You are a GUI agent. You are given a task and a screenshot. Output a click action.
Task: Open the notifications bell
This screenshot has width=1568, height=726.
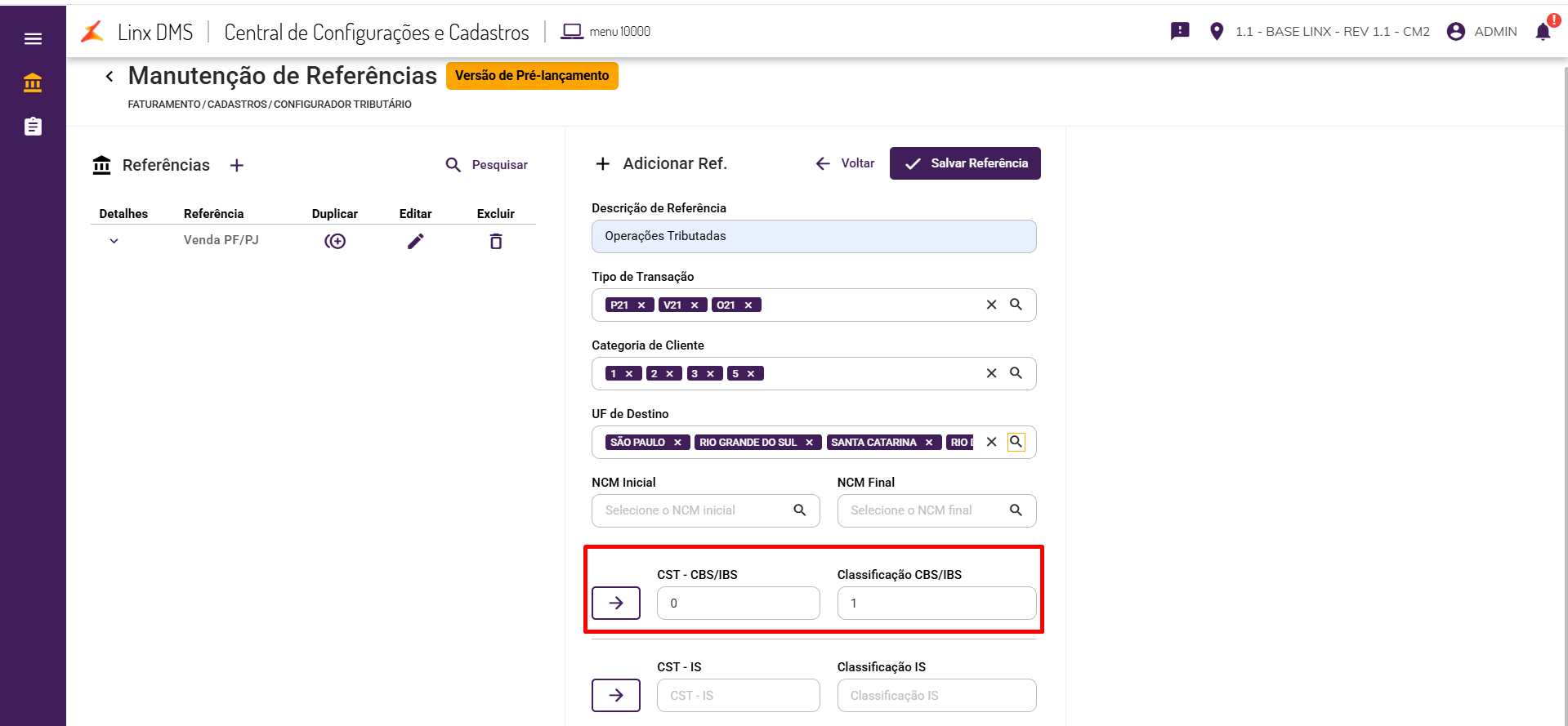click(1543, 32)
